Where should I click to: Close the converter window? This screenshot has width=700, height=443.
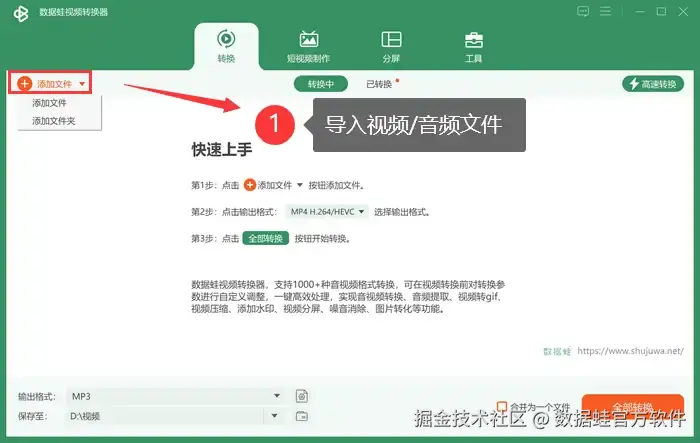(683, 12)
